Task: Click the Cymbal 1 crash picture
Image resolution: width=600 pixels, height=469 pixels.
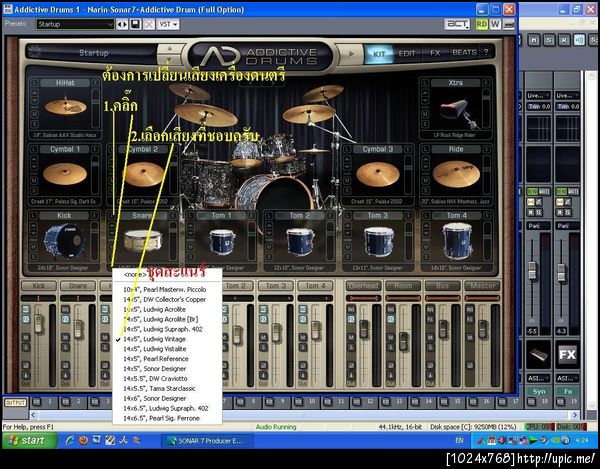Action: click(x=65, y=174)
